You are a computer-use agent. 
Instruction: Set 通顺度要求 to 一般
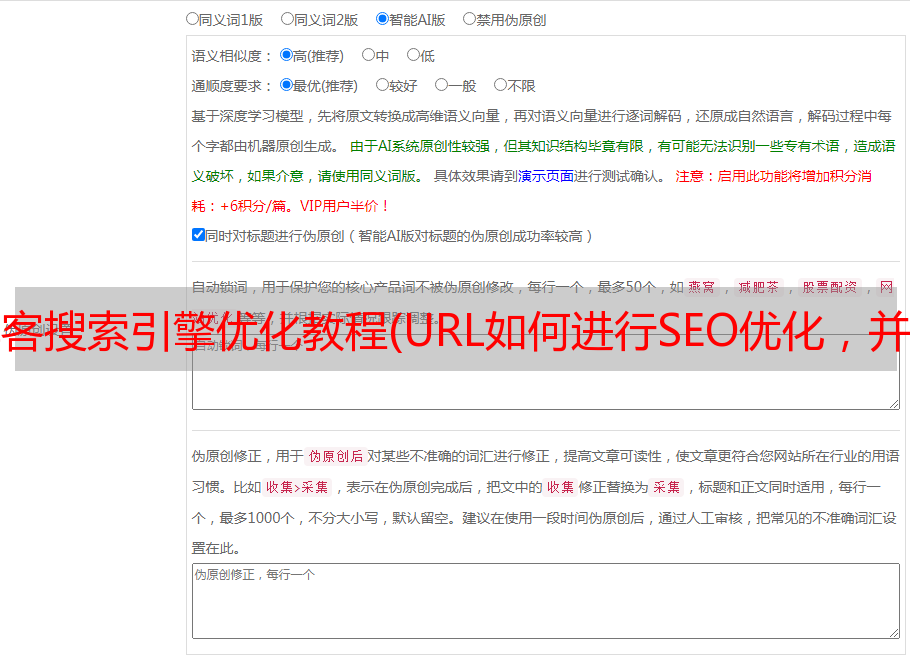(x=442, y=85)
